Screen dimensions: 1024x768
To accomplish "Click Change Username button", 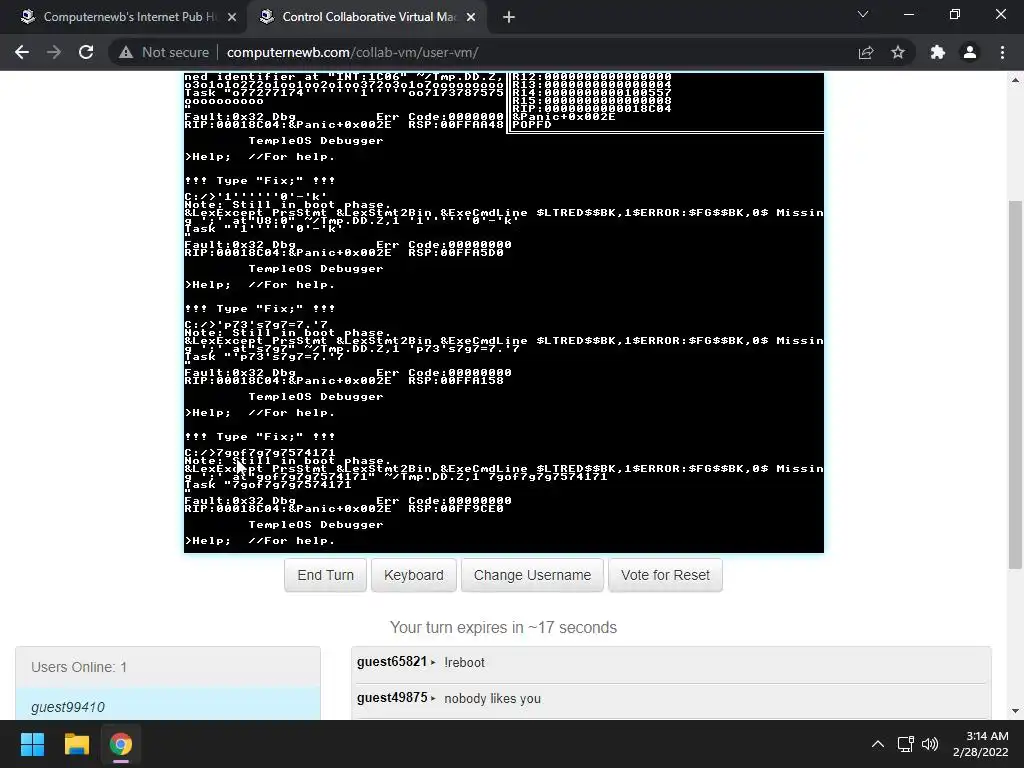I will pyautogui.click(x=532, y=575).
